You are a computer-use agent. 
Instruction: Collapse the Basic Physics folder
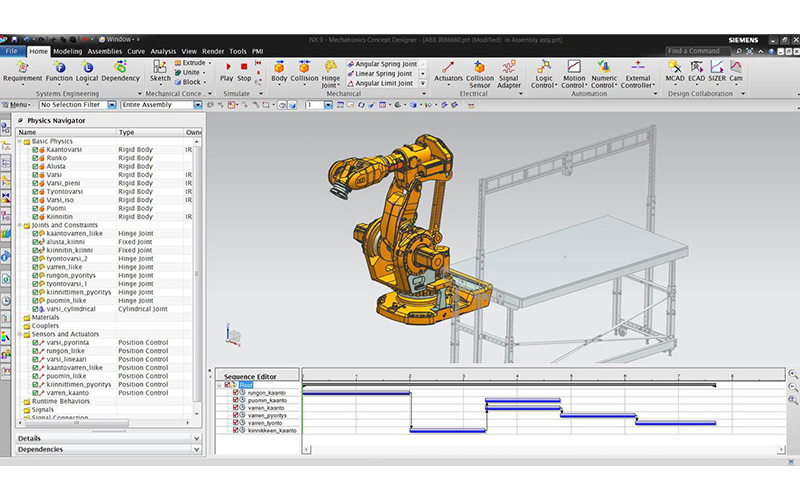(20, 141)
